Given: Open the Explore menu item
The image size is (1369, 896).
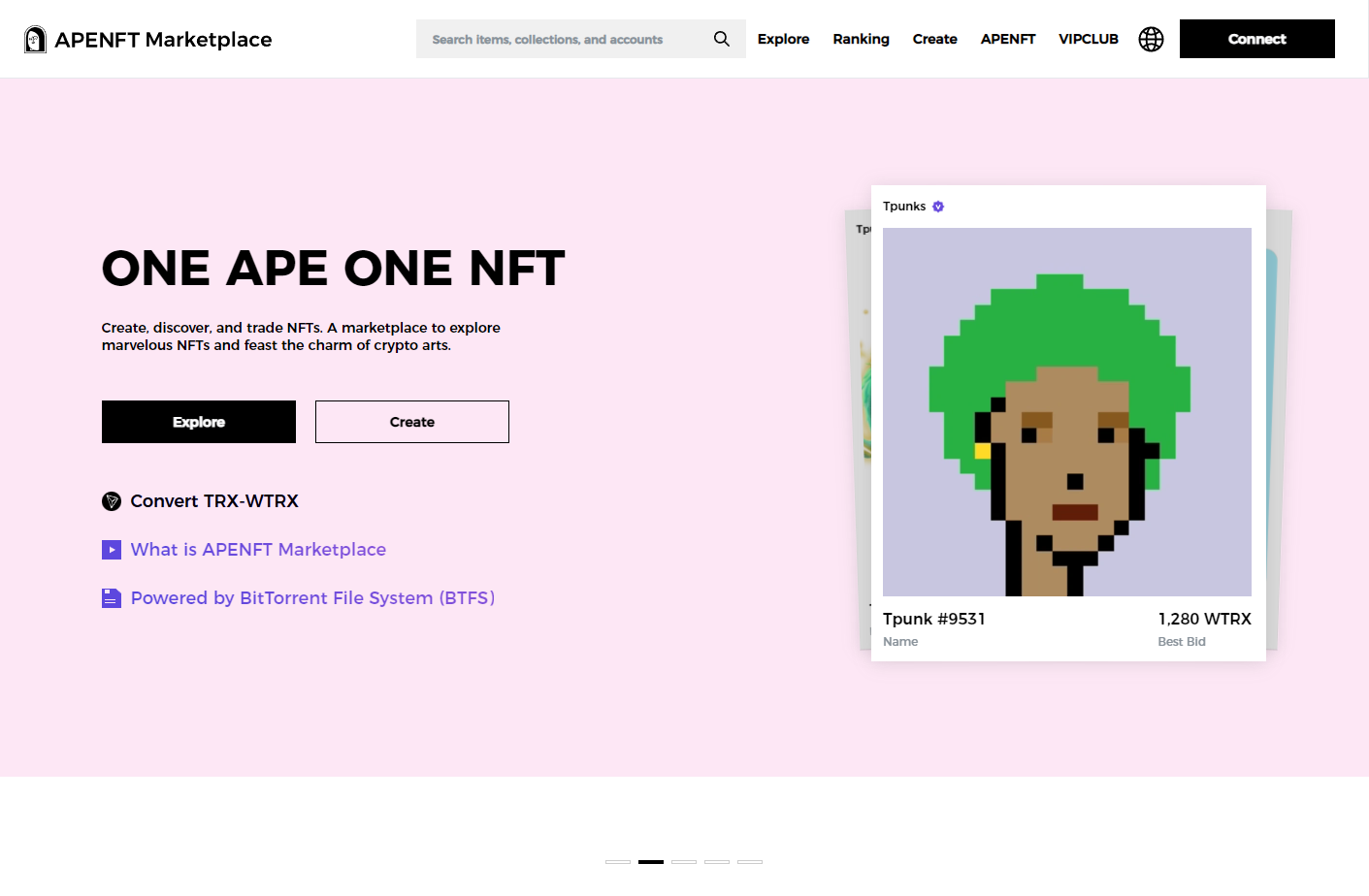Looking at the screenshot, I should (x=783, y=39).
